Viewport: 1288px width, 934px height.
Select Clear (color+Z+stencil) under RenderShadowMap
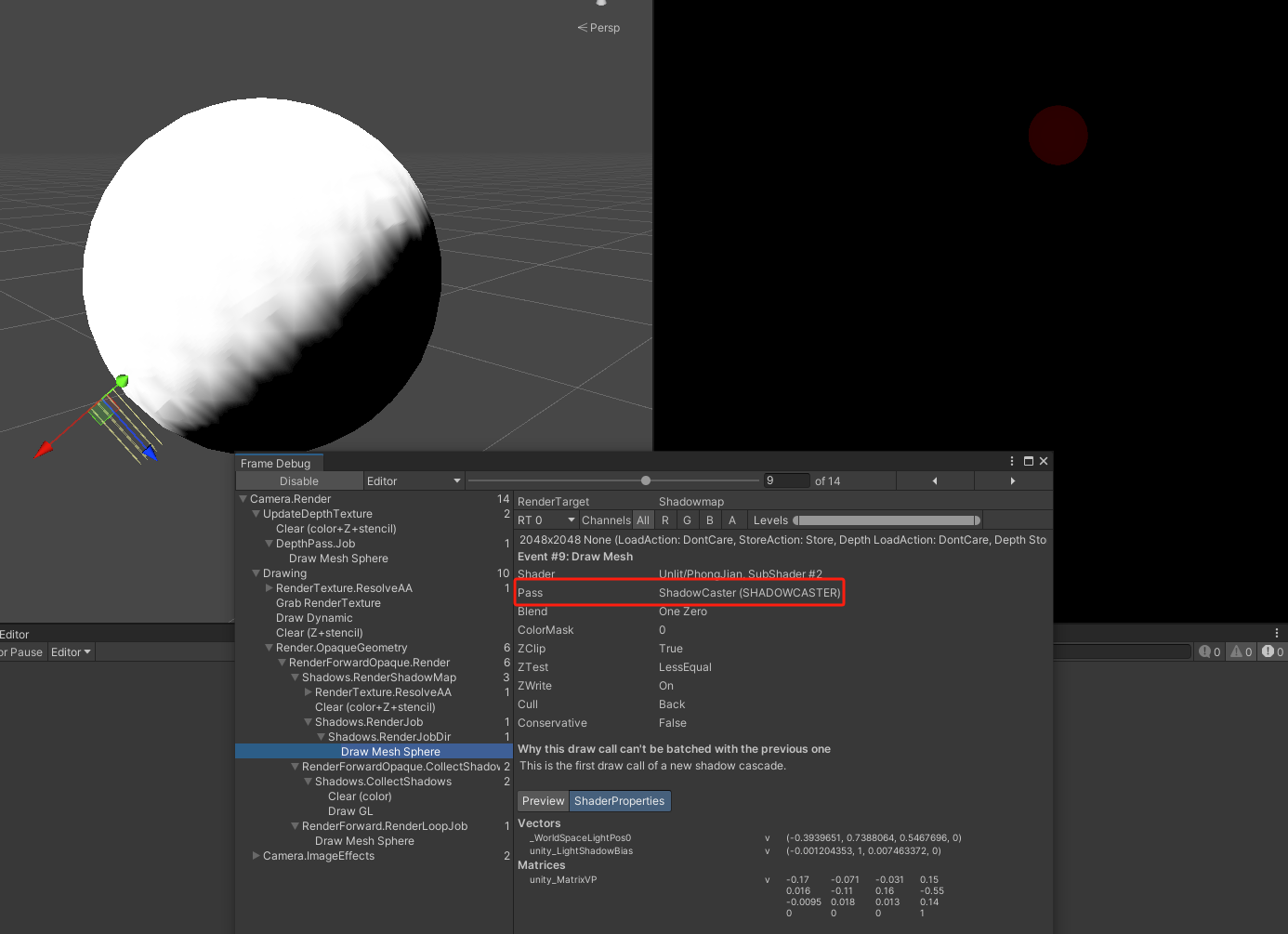(375, 707)
